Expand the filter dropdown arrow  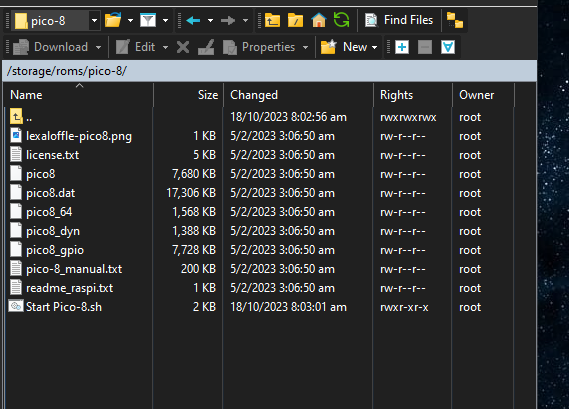pyautogui.click(x=165, y=21)
